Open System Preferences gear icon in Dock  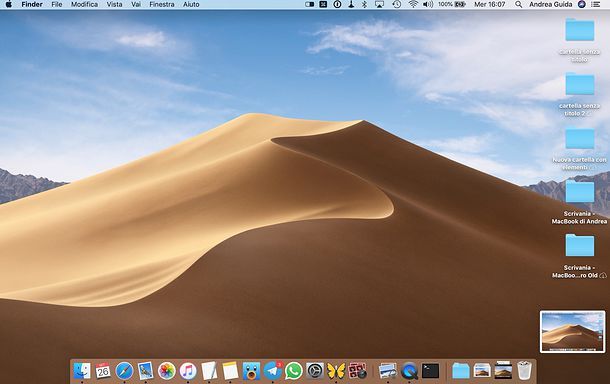pos(315,371)
